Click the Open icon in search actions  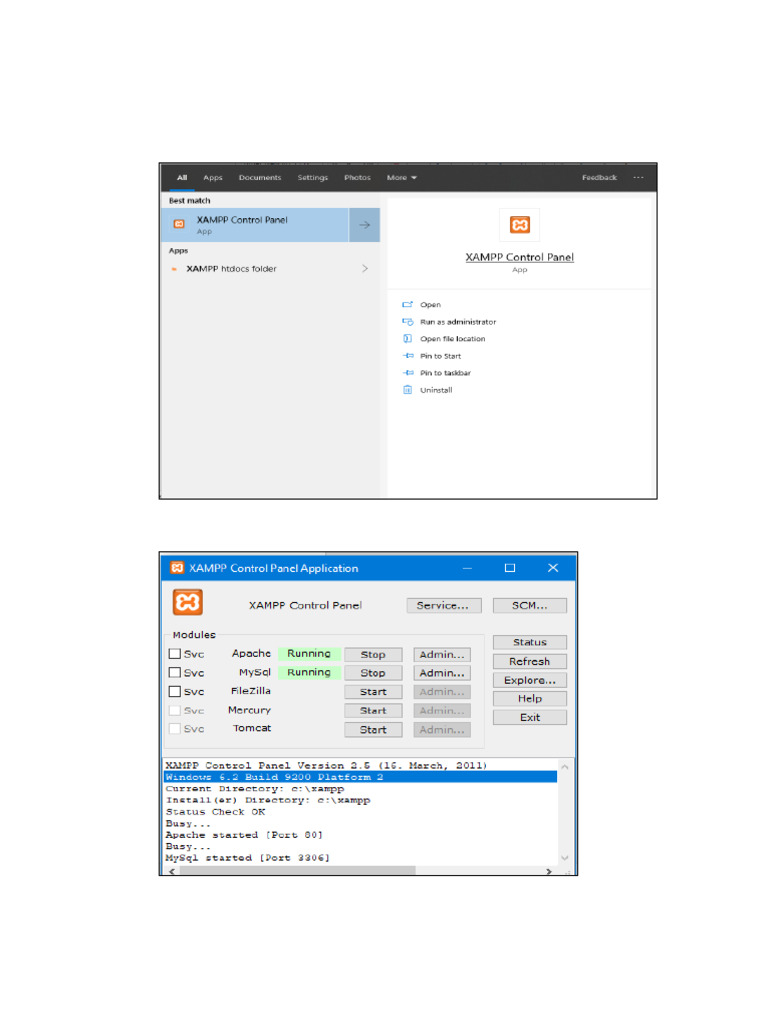(x=408, y=304)
